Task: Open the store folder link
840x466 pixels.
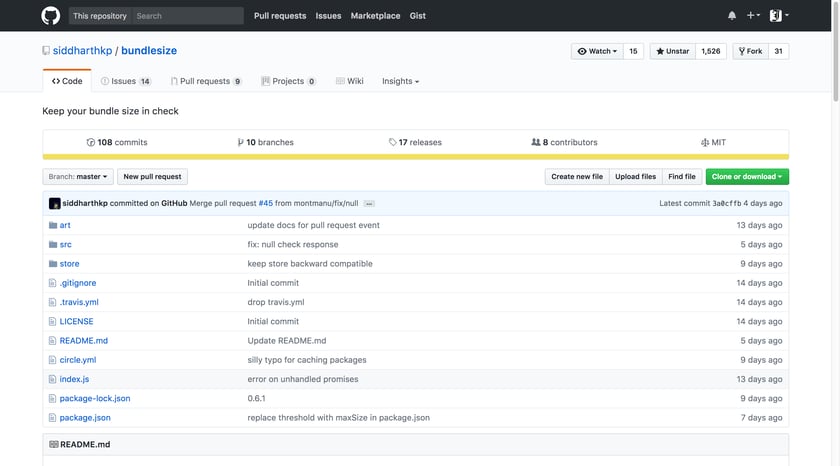Action: [x=70, y=264]
